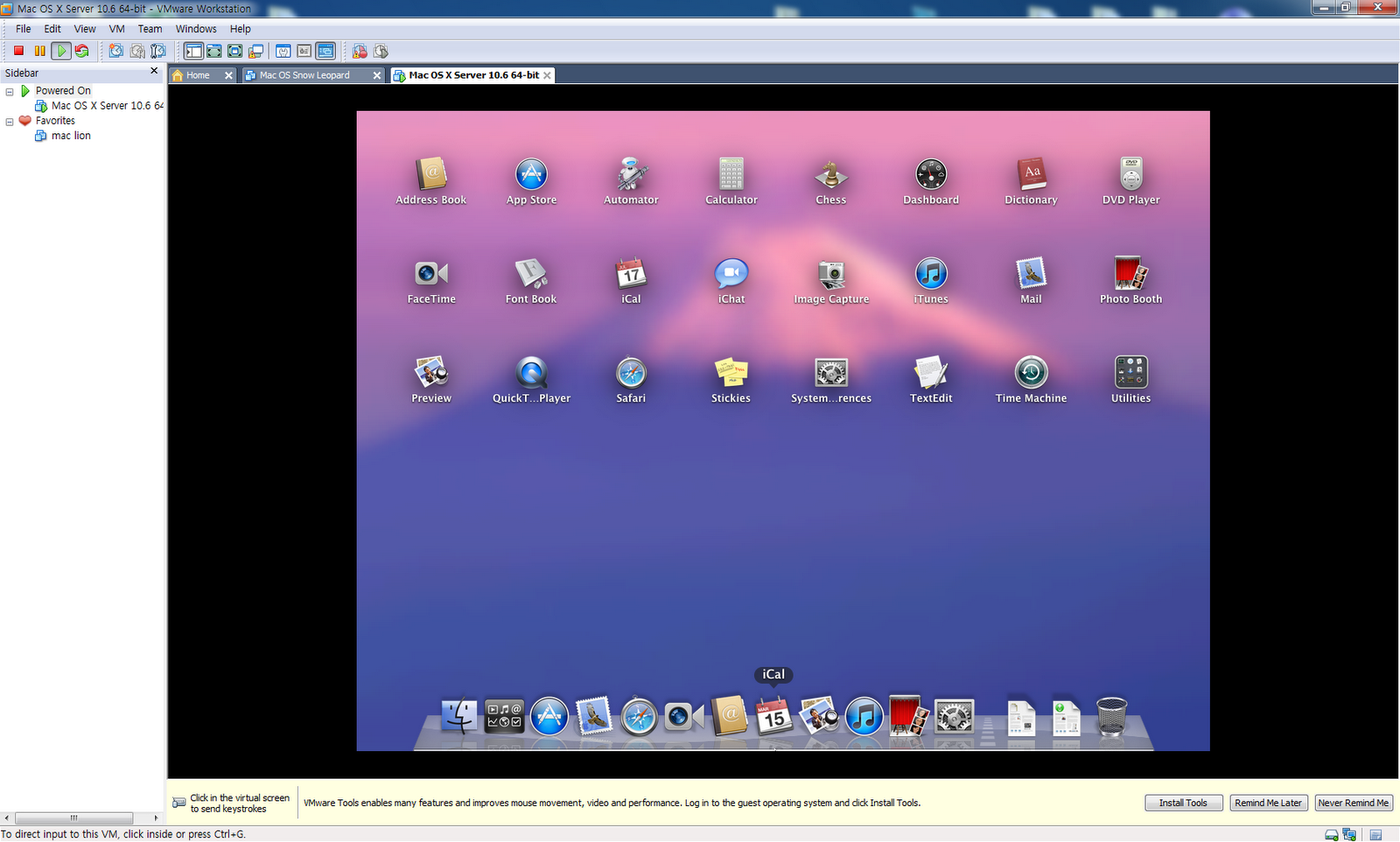Open the VM menu

coord(117,29)
